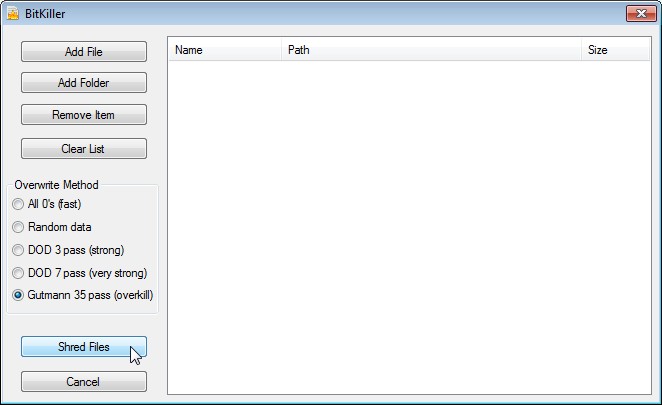Sort the list by Size column

coord(615,50)
